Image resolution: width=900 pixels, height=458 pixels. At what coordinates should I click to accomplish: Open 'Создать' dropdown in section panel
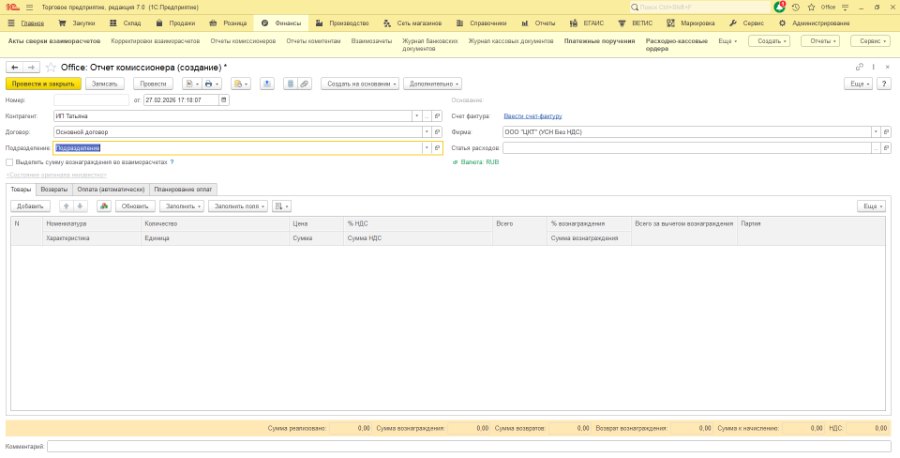[769, 41]
